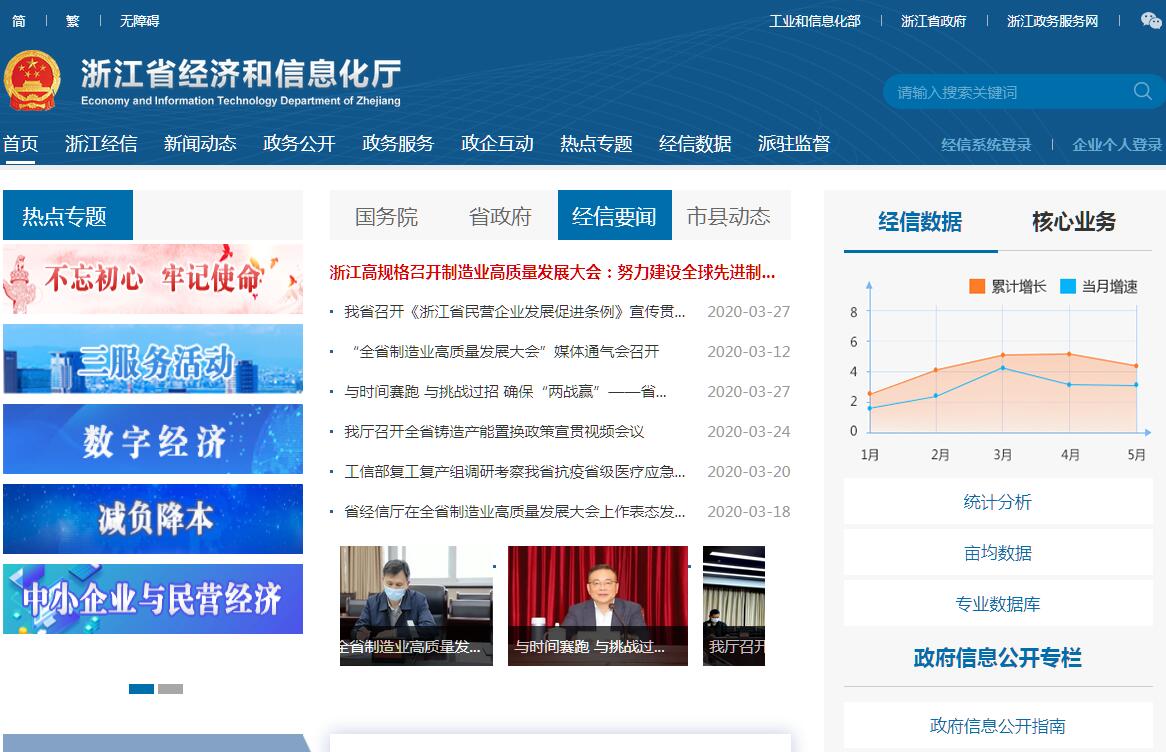The image size is (1166, 752).
Task: Toggle the blue 当月增速 chart legend
Action: (x=1098, y=287)
